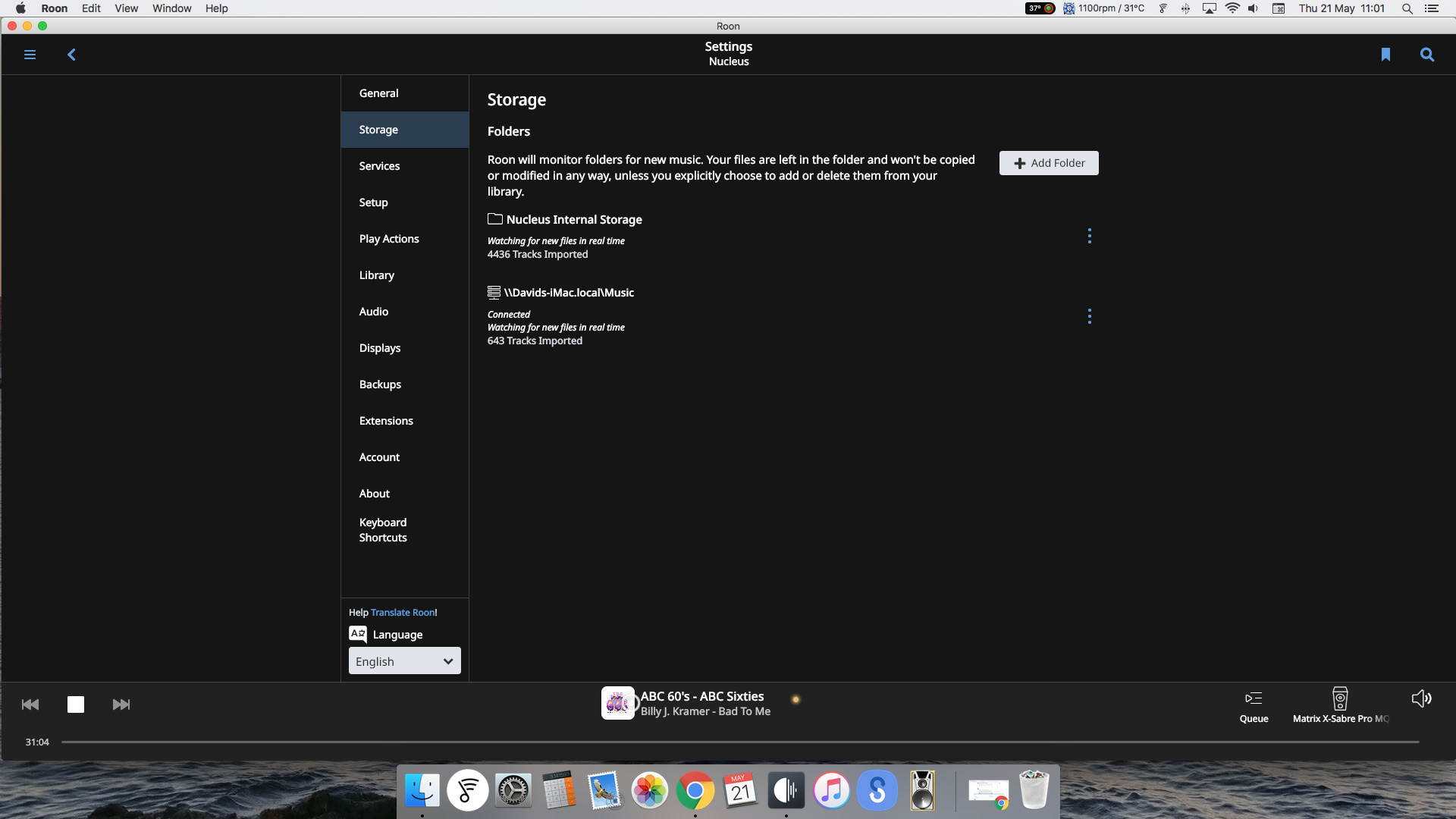Open options for Nucleus Internal Storage
The height and width of the screenshot is (819, 1456).
click(1090, 236)
